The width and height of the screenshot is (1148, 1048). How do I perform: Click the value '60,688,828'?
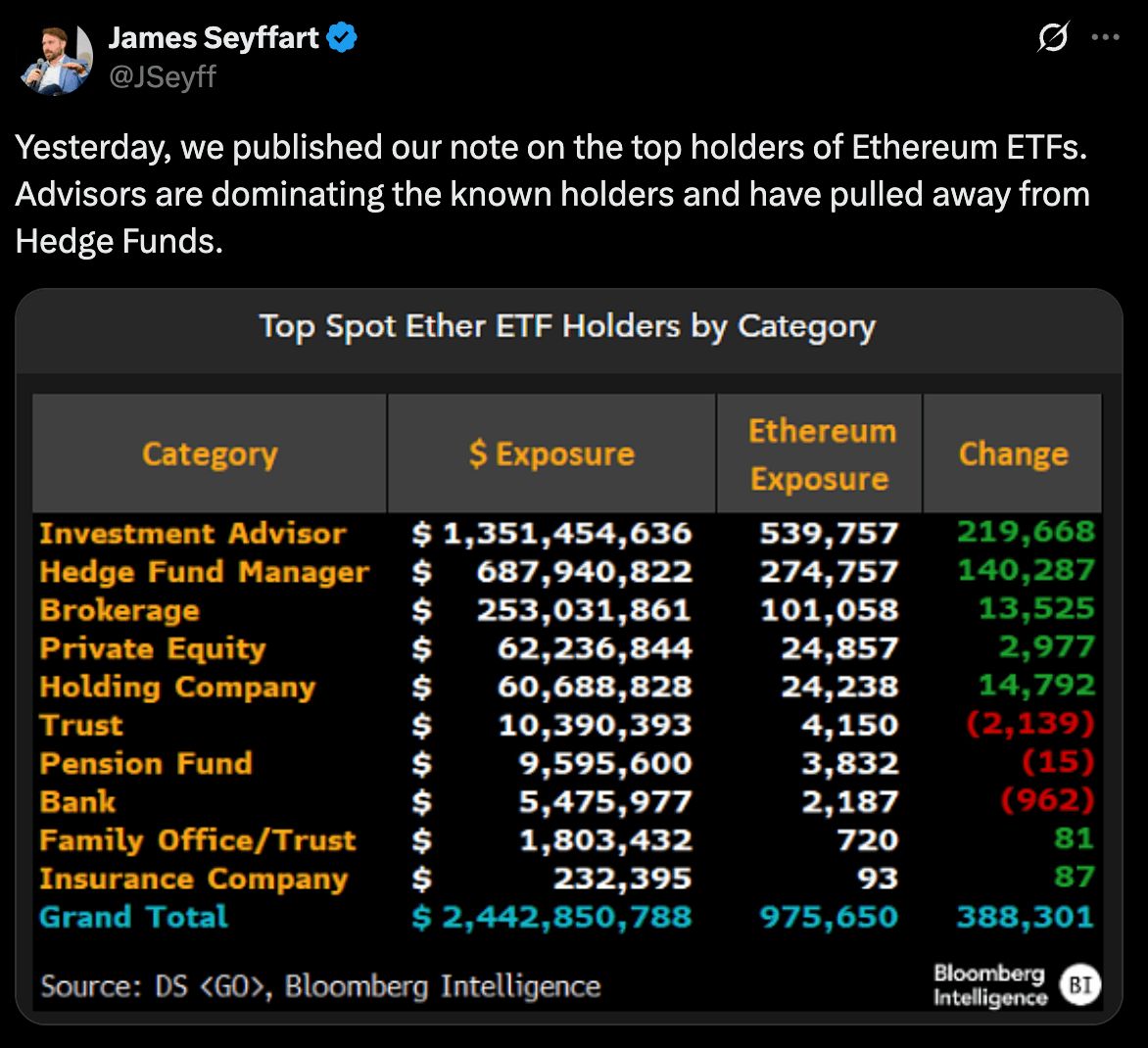click(595, 688)
